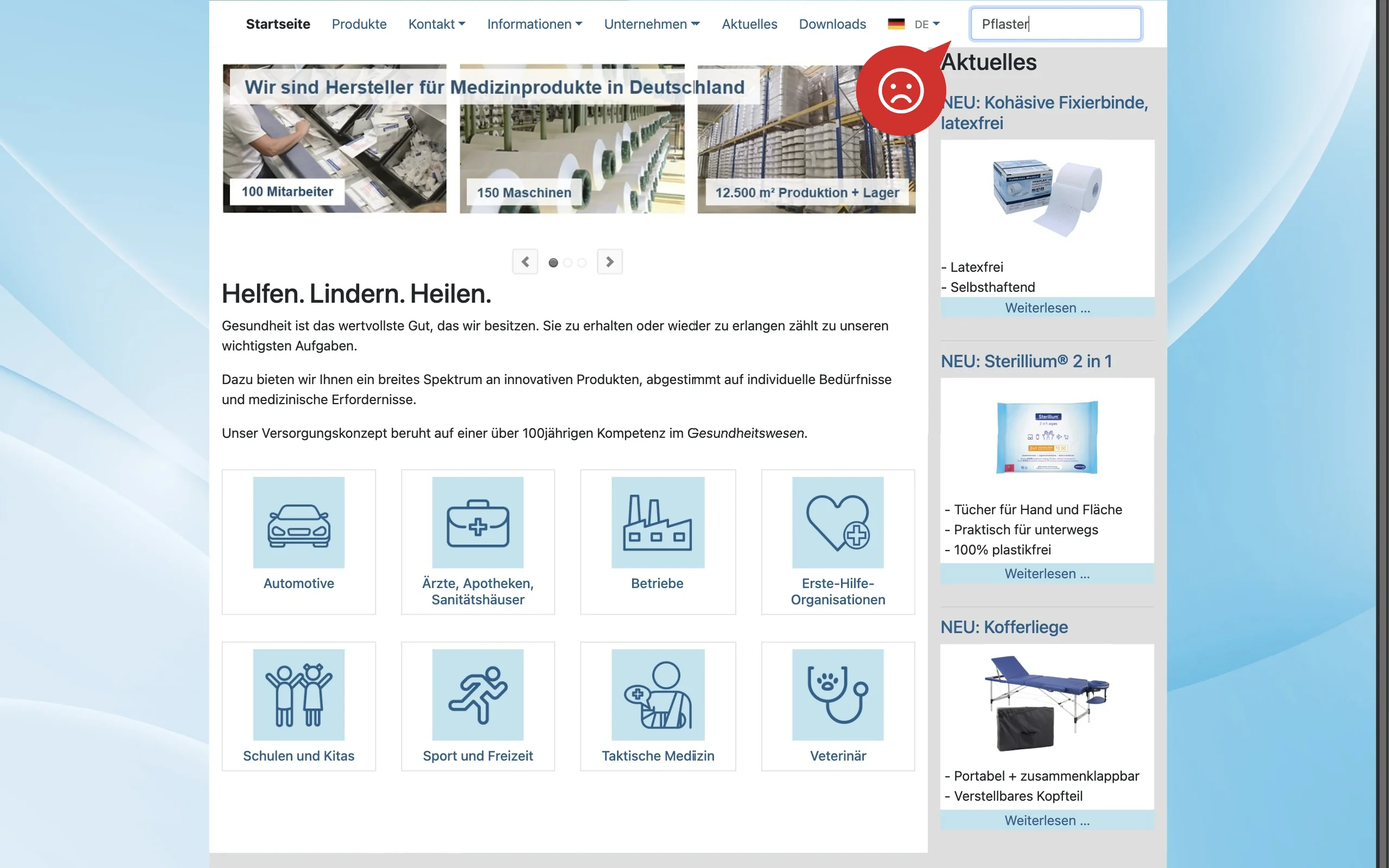Click the Schulen und Kitas text label

point(298,756)
